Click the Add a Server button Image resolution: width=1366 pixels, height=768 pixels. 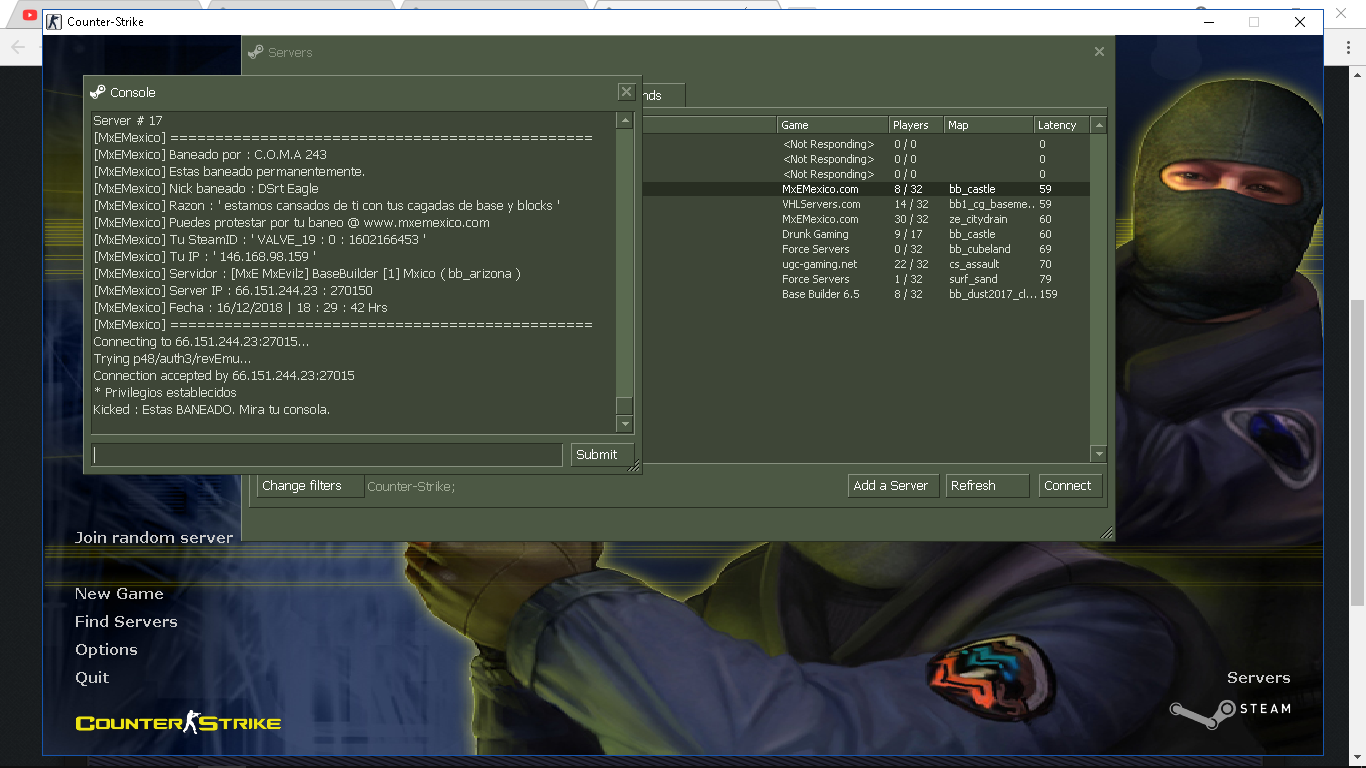893,486
